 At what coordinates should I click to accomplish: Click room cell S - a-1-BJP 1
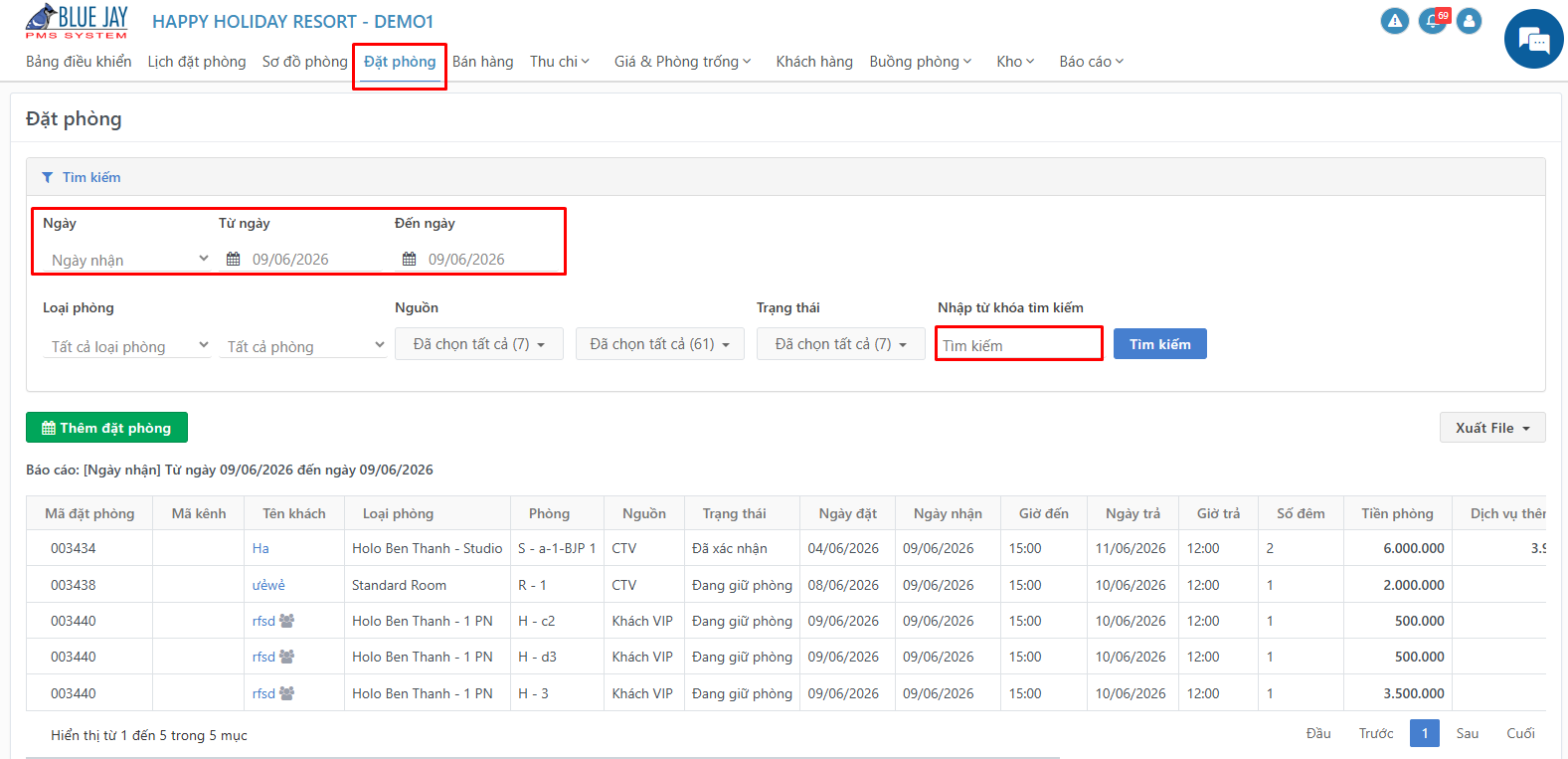click(x=557, y=548)
